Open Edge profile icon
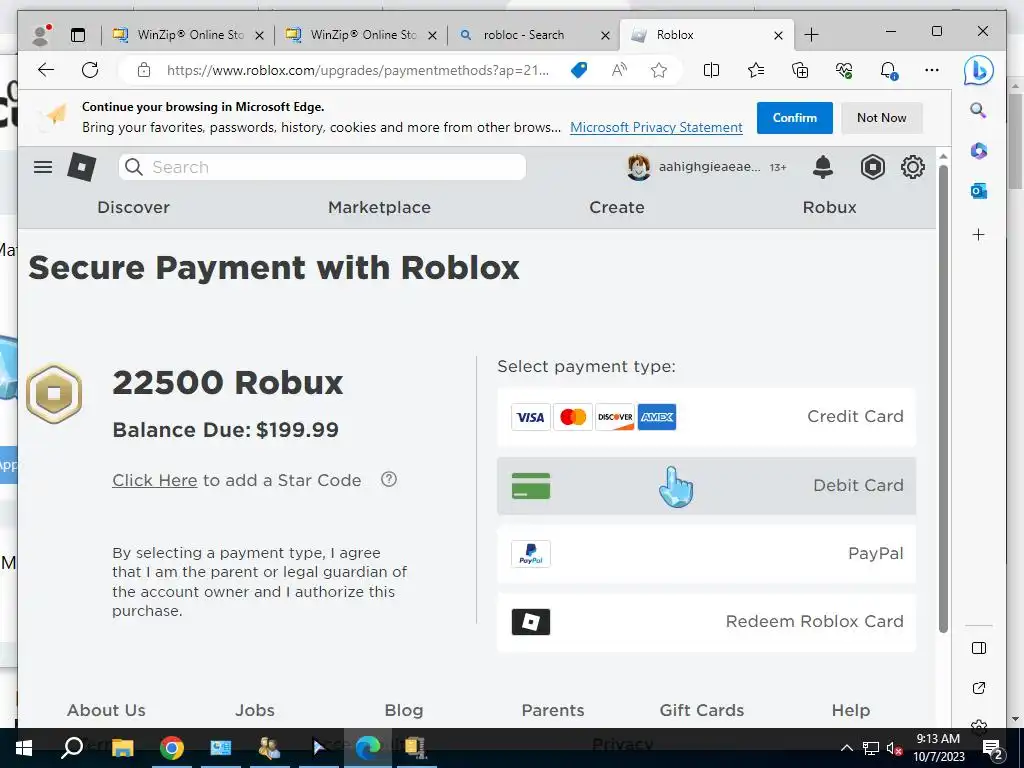 tap(41, 35)
